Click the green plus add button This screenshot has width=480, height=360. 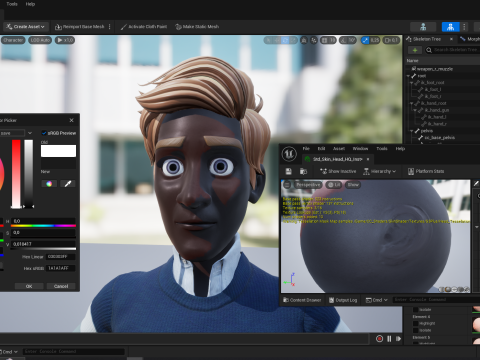(415, 50)
